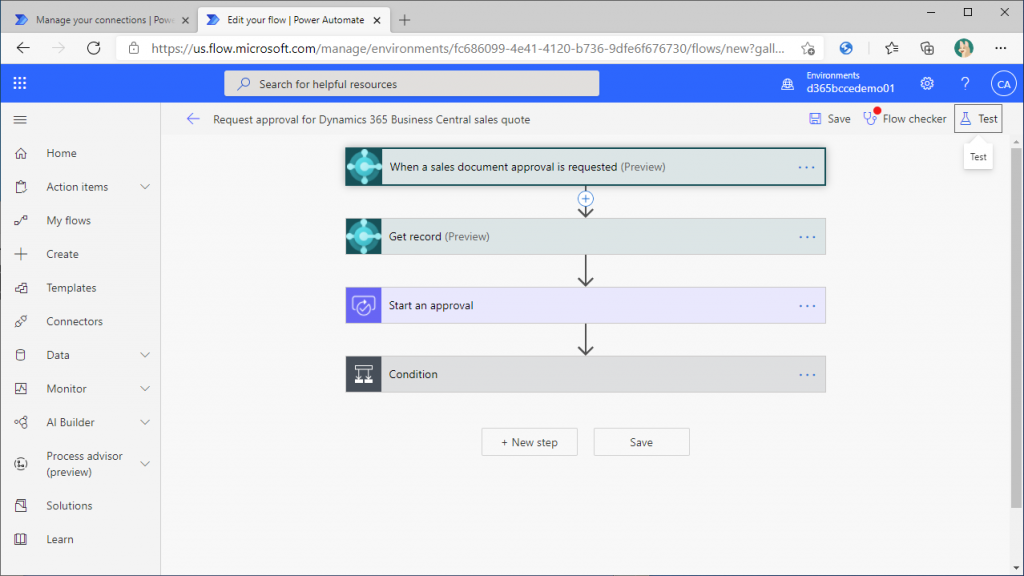The width and height of the screenshot is (1024, 576).
Task: Expand the Start an approval step
Action: (585, 305)
